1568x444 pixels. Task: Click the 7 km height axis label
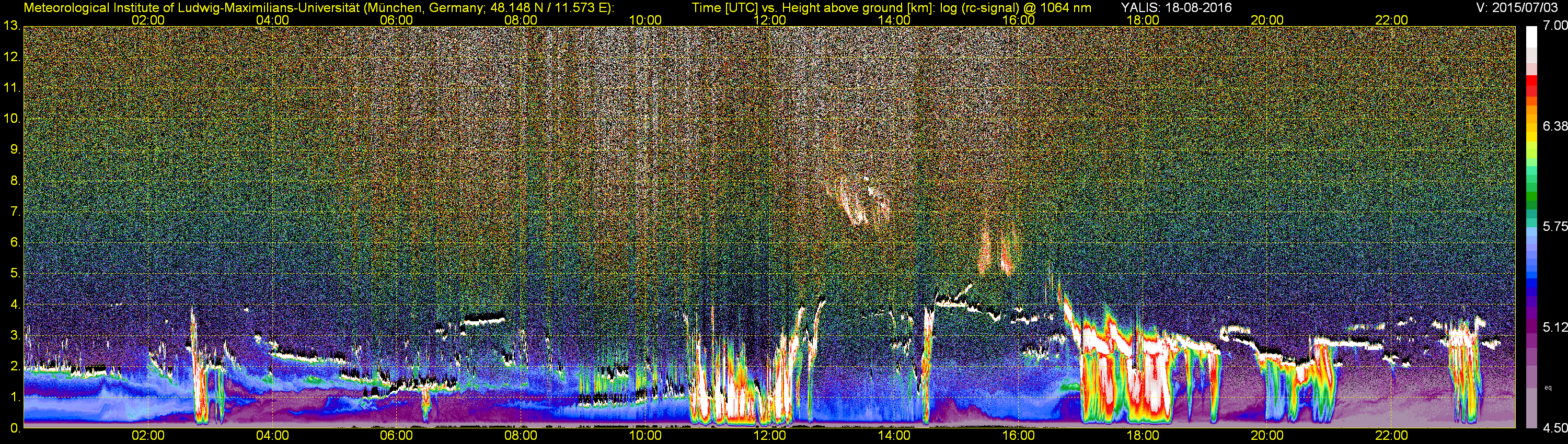coord(15,212)
